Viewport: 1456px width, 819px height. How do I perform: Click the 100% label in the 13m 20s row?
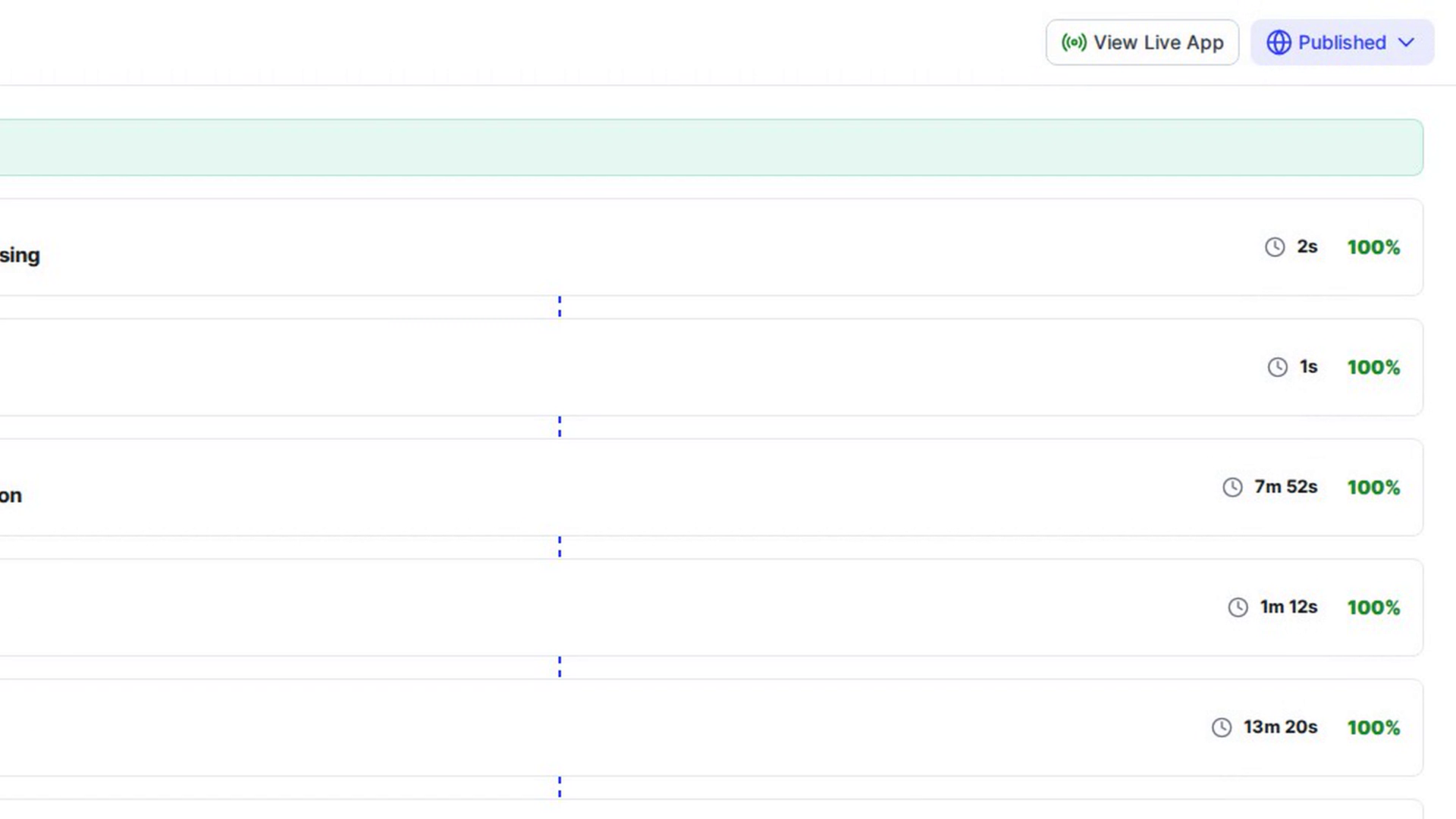click(x=1373, y=727)
